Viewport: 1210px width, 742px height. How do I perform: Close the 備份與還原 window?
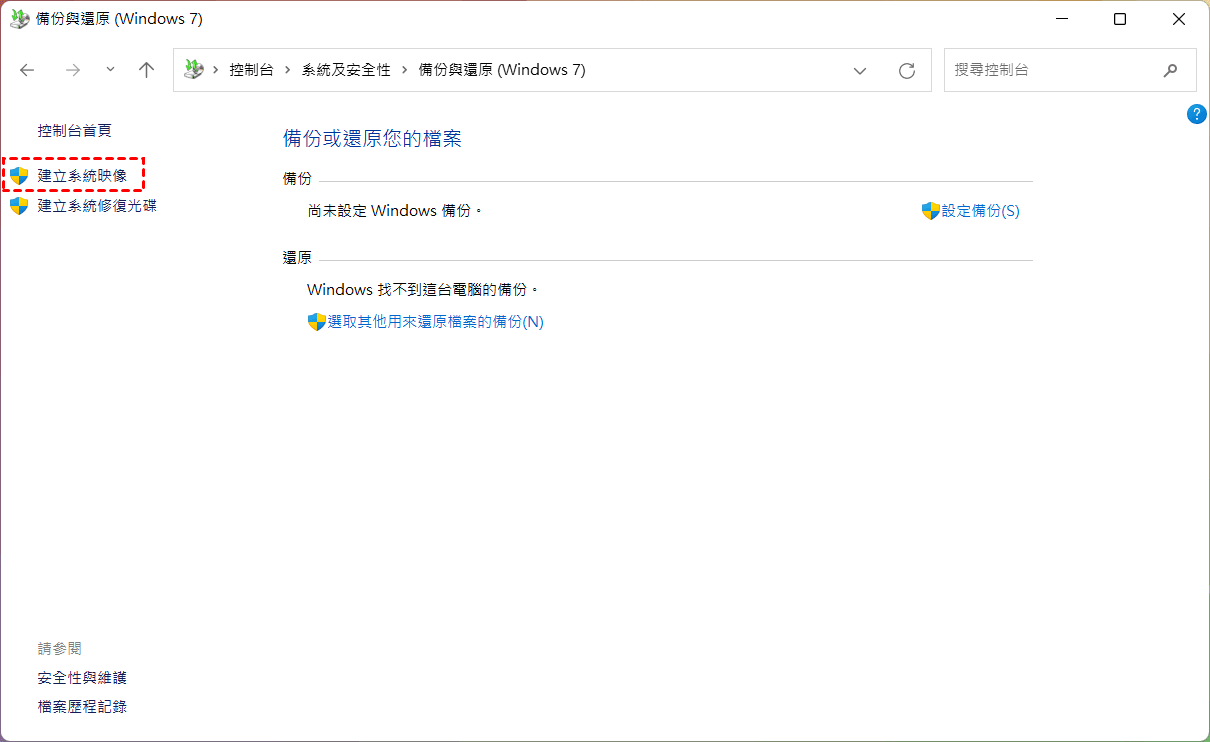pos(1179,19)
